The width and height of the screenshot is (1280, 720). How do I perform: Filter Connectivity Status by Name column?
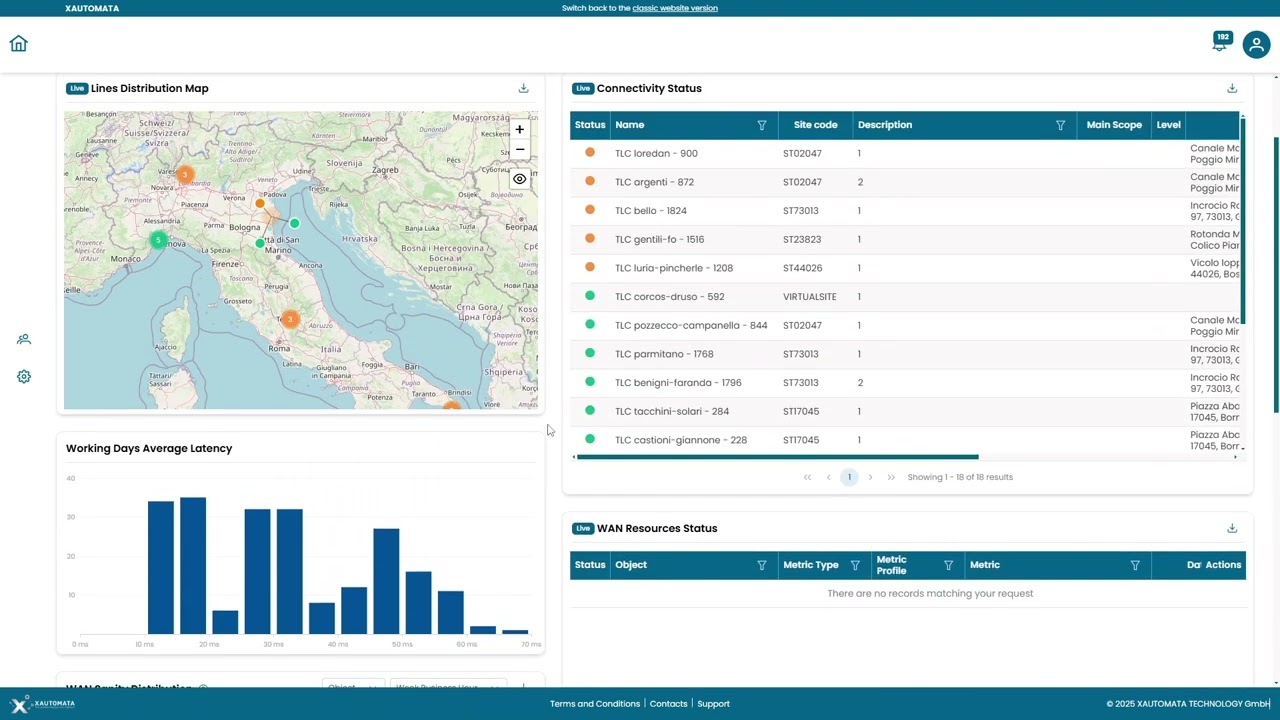[762, 125]
